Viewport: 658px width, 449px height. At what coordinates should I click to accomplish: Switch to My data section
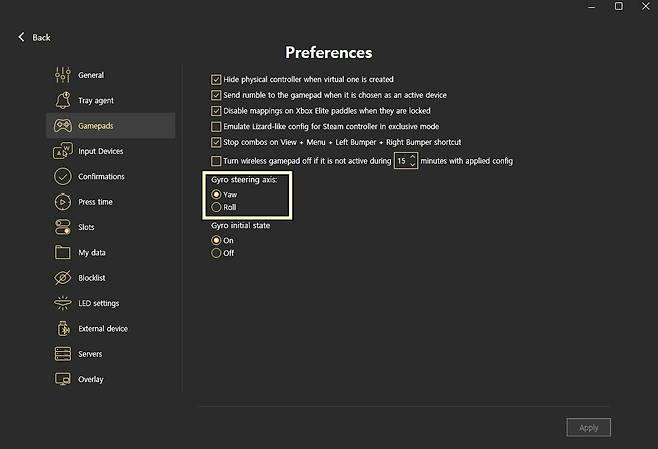tap(91, 253)
